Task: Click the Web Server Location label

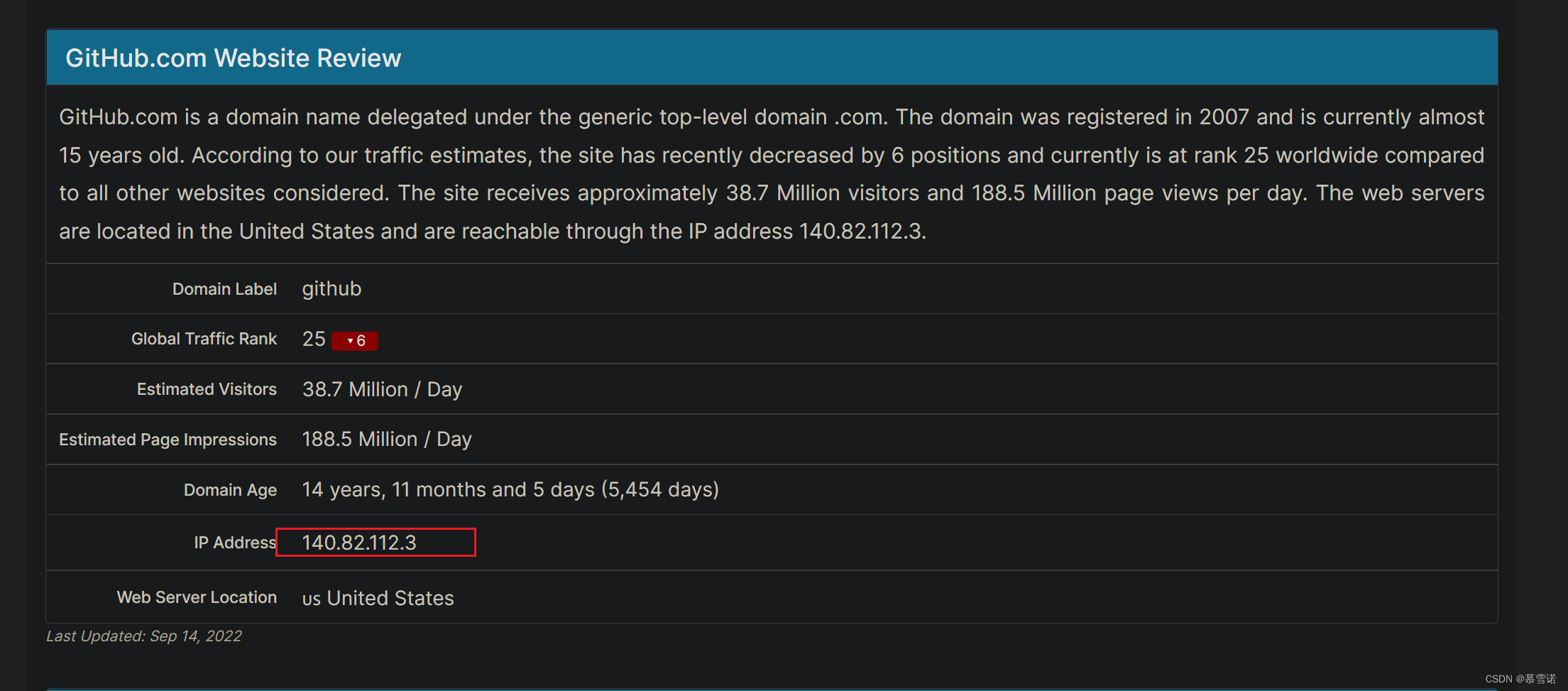Action: [x=197, y=597]
